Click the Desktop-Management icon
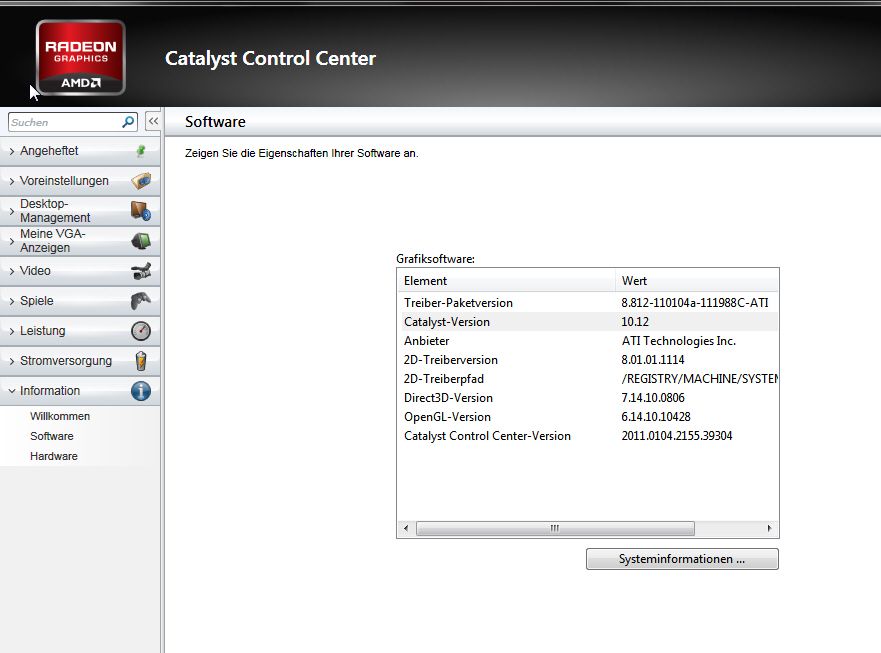Image resolution: width=881 pixels, height=653 pixels. (140, 211)
